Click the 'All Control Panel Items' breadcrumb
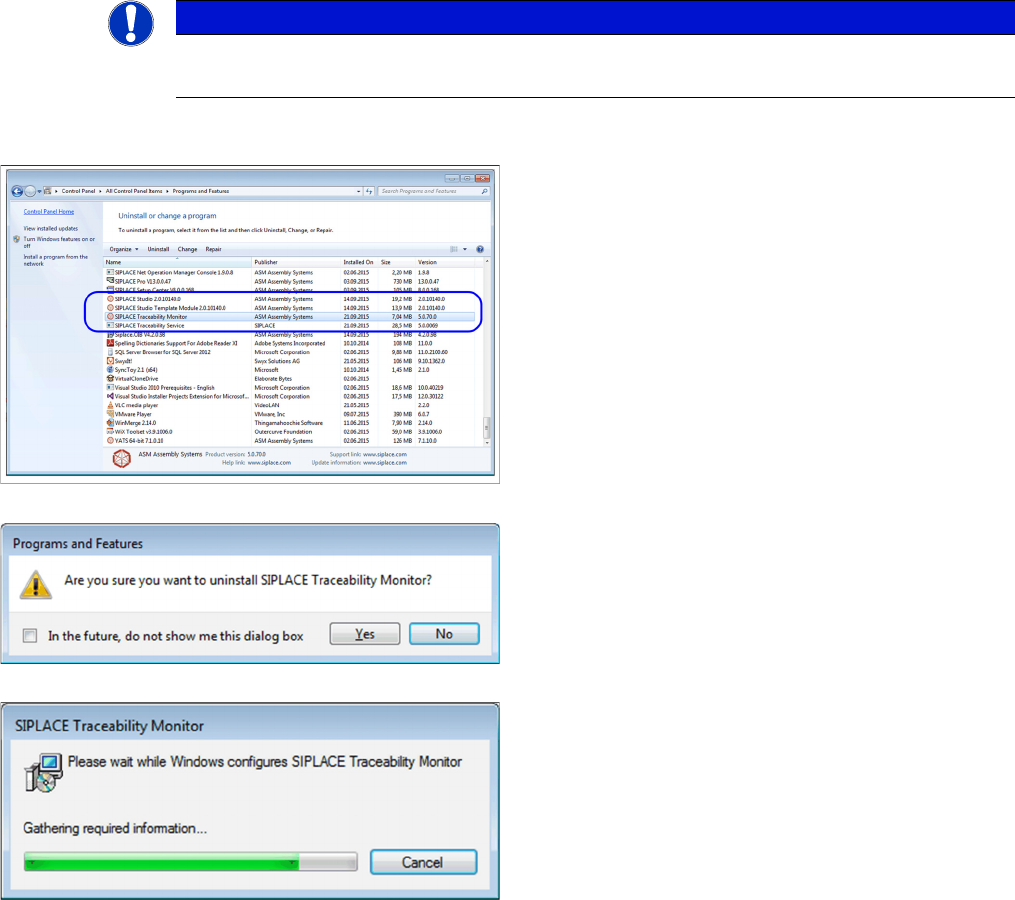Image resolution: width=1015 pixels, height=900 pixels. (x=134, y=191)
